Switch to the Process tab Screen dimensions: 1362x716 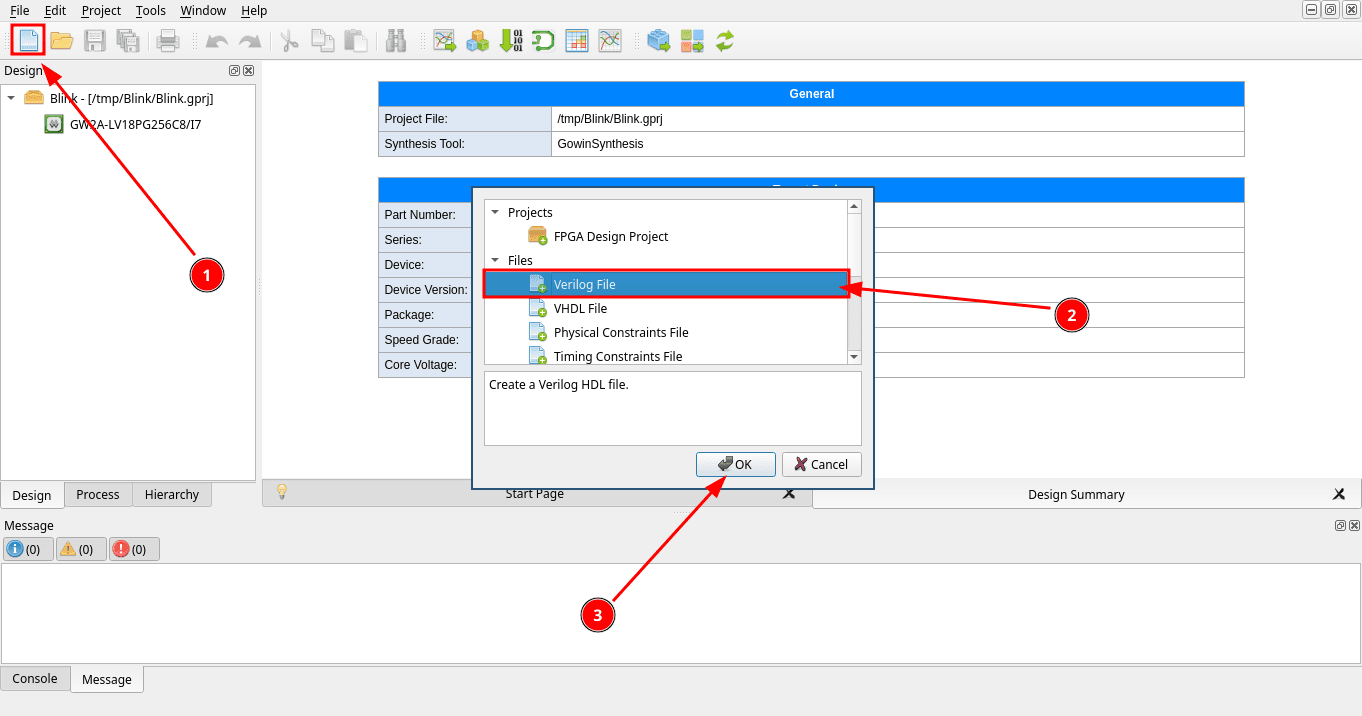click(x=97, y=494)
